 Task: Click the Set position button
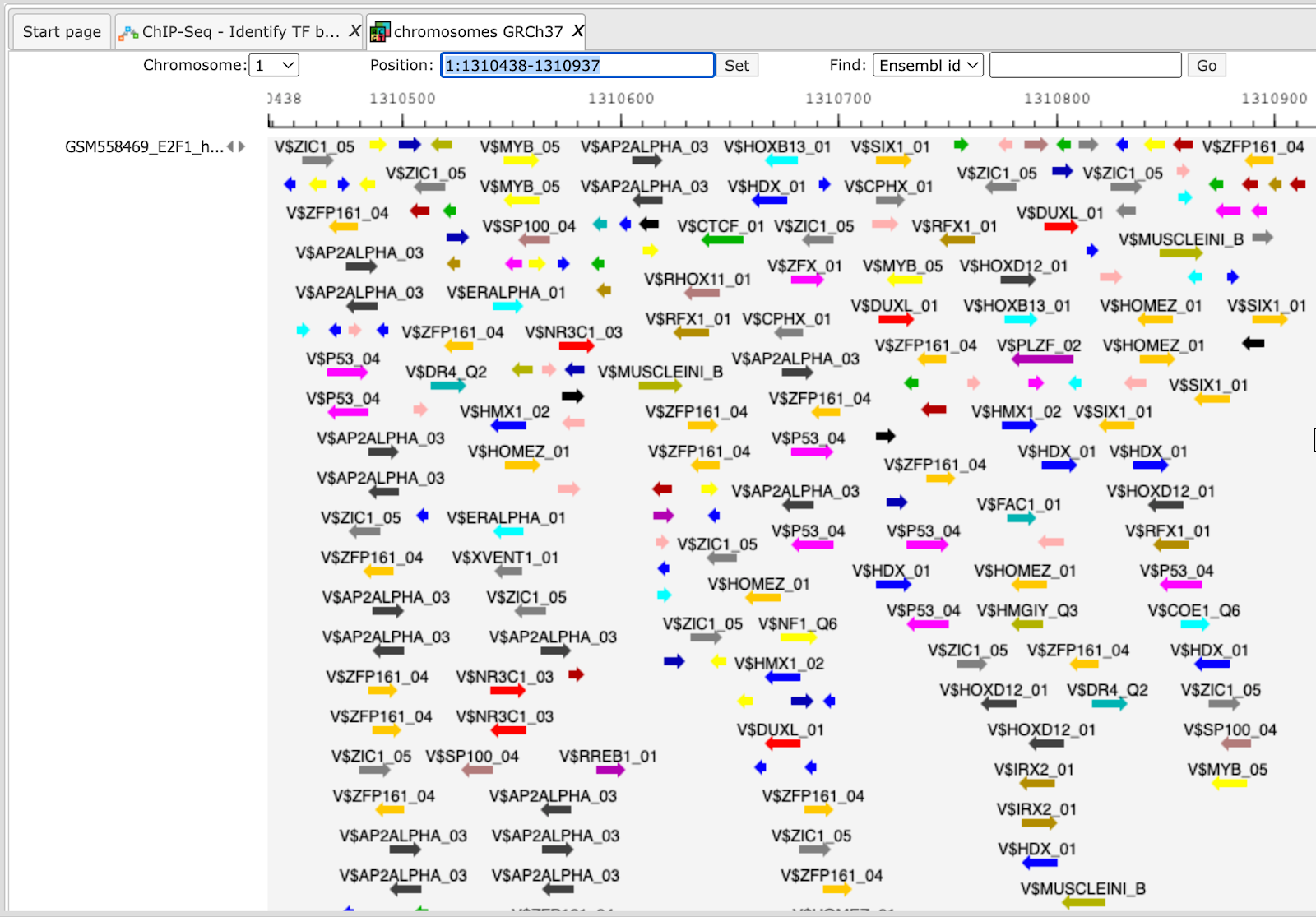(x=737, y=65)
